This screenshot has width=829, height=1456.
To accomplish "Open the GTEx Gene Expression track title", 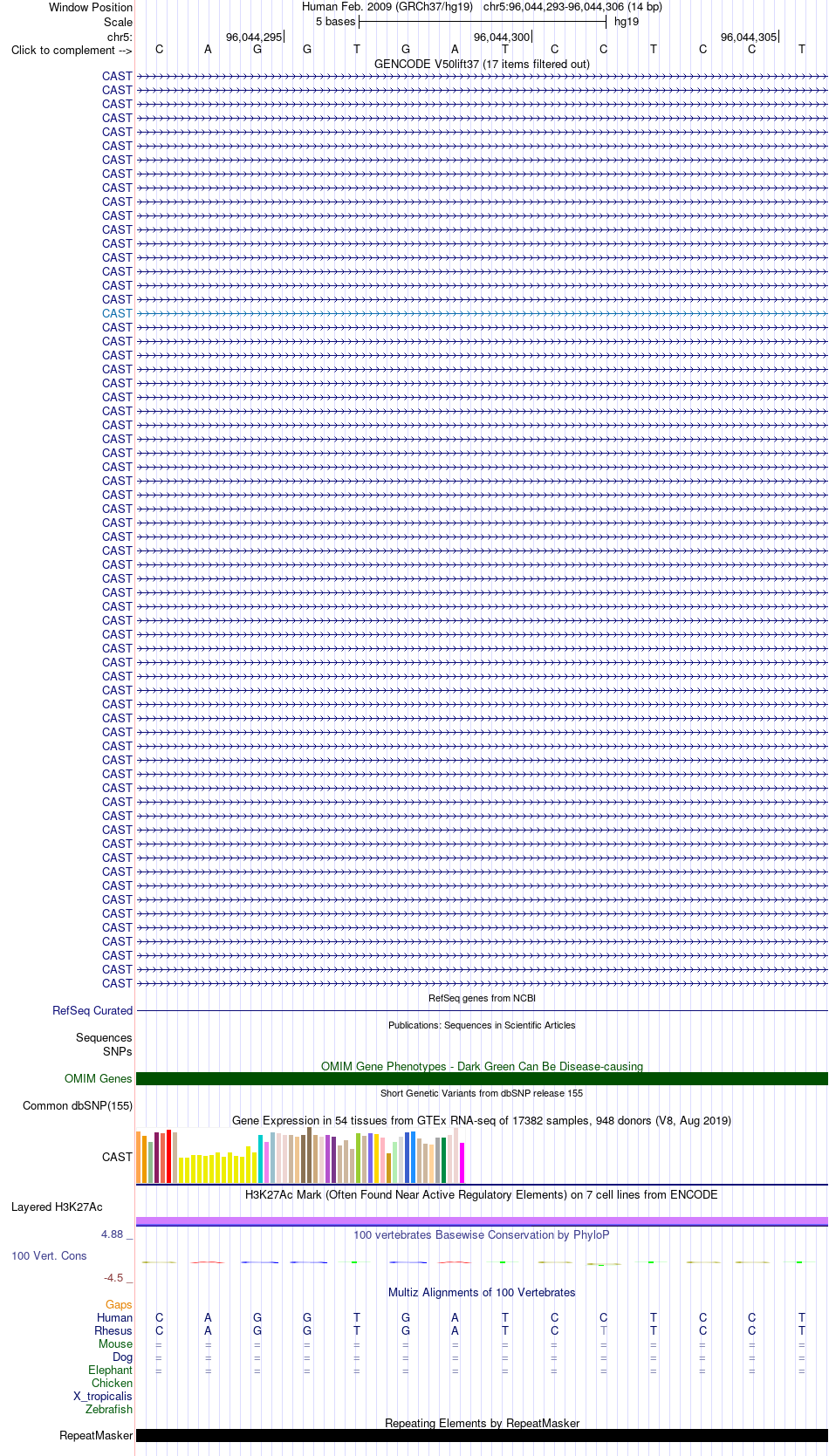I will click(x=482, y=1120).
